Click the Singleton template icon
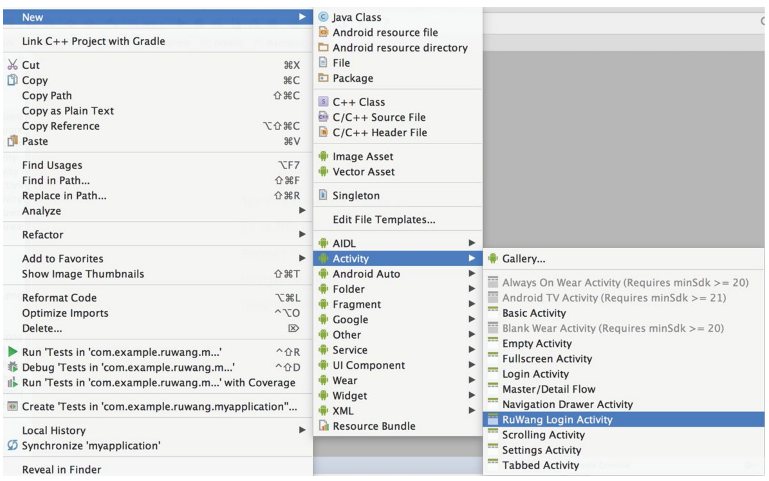The image size is (769, 481). point(323,196)
